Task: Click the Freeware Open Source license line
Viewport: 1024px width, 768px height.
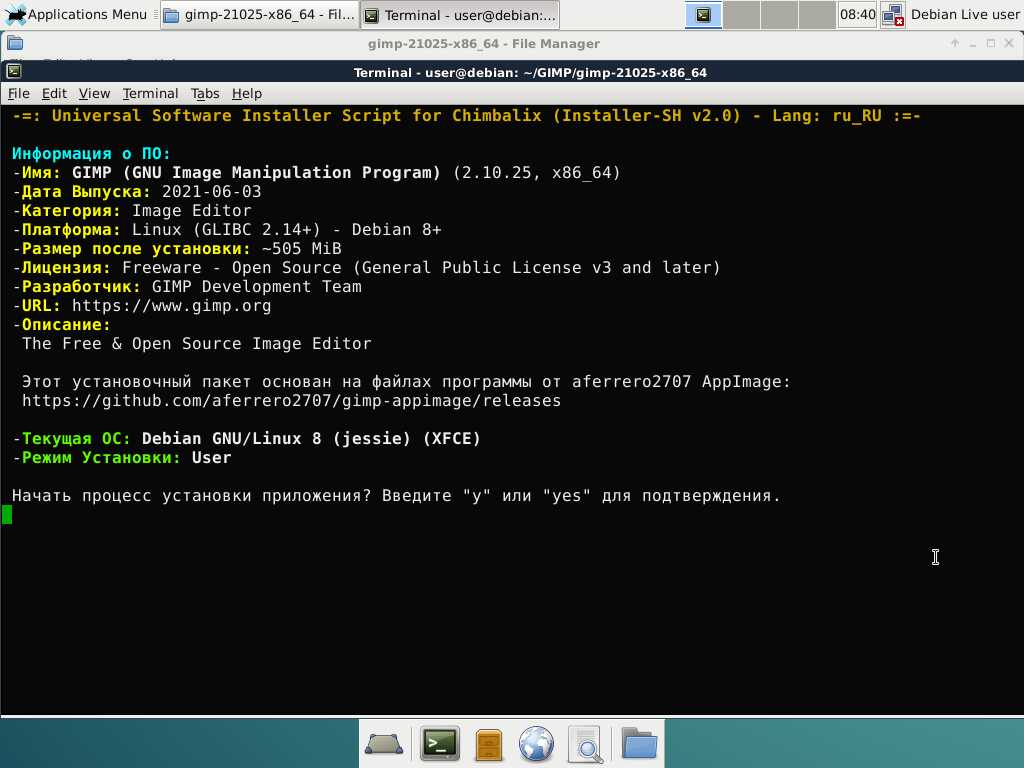Action: [x=366, y=267]
